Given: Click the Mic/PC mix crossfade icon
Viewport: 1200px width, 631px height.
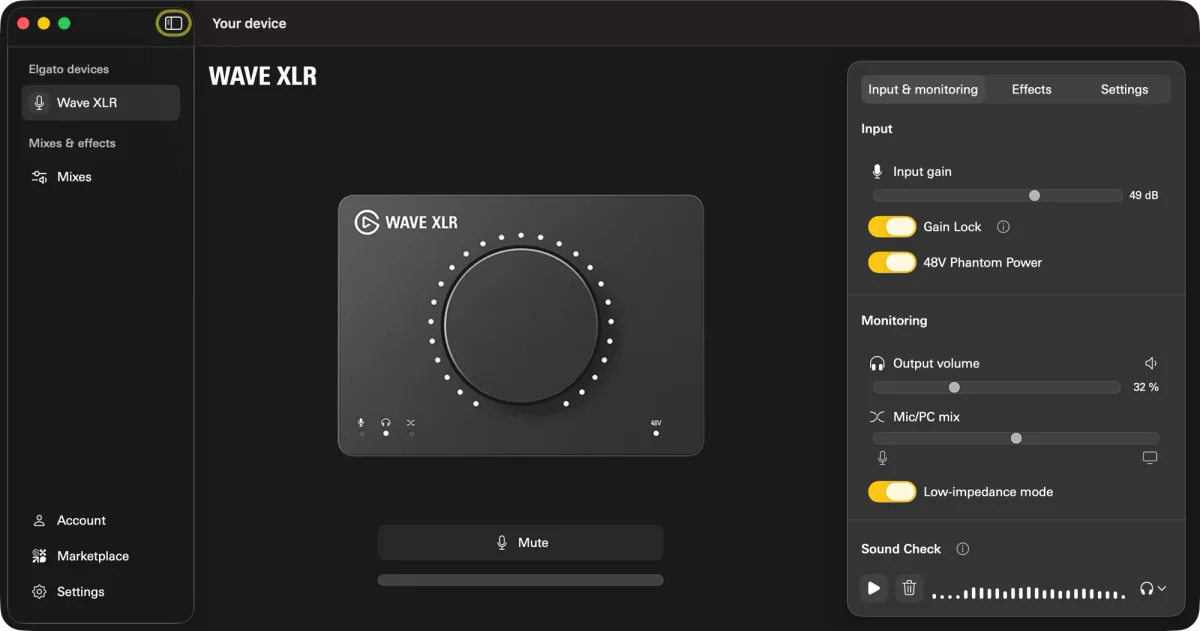Looking at the screenshot, I should pos(877,416).
